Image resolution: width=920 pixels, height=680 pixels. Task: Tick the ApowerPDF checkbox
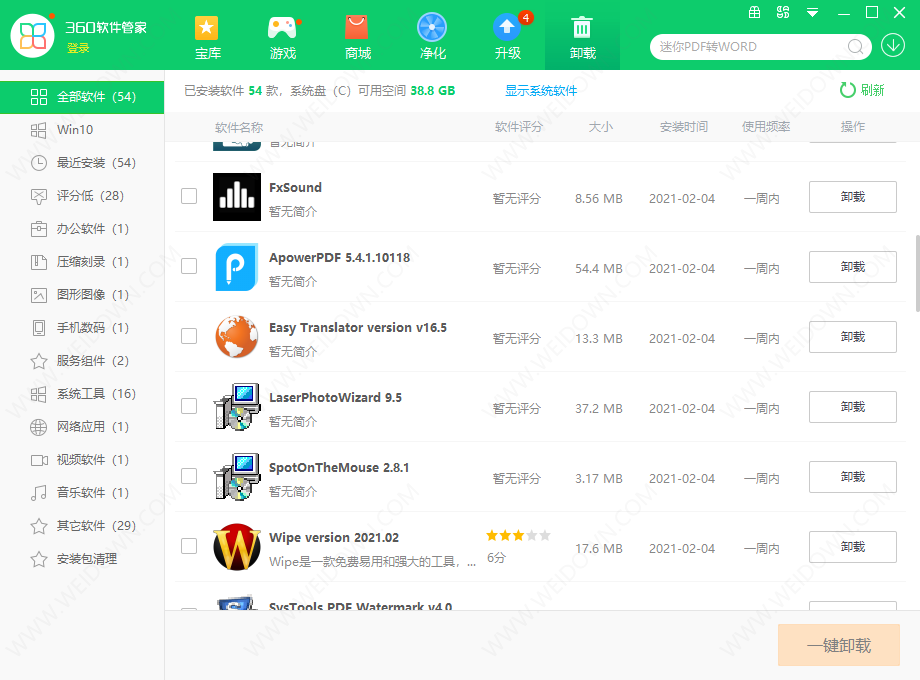click(x=189, y=266)
